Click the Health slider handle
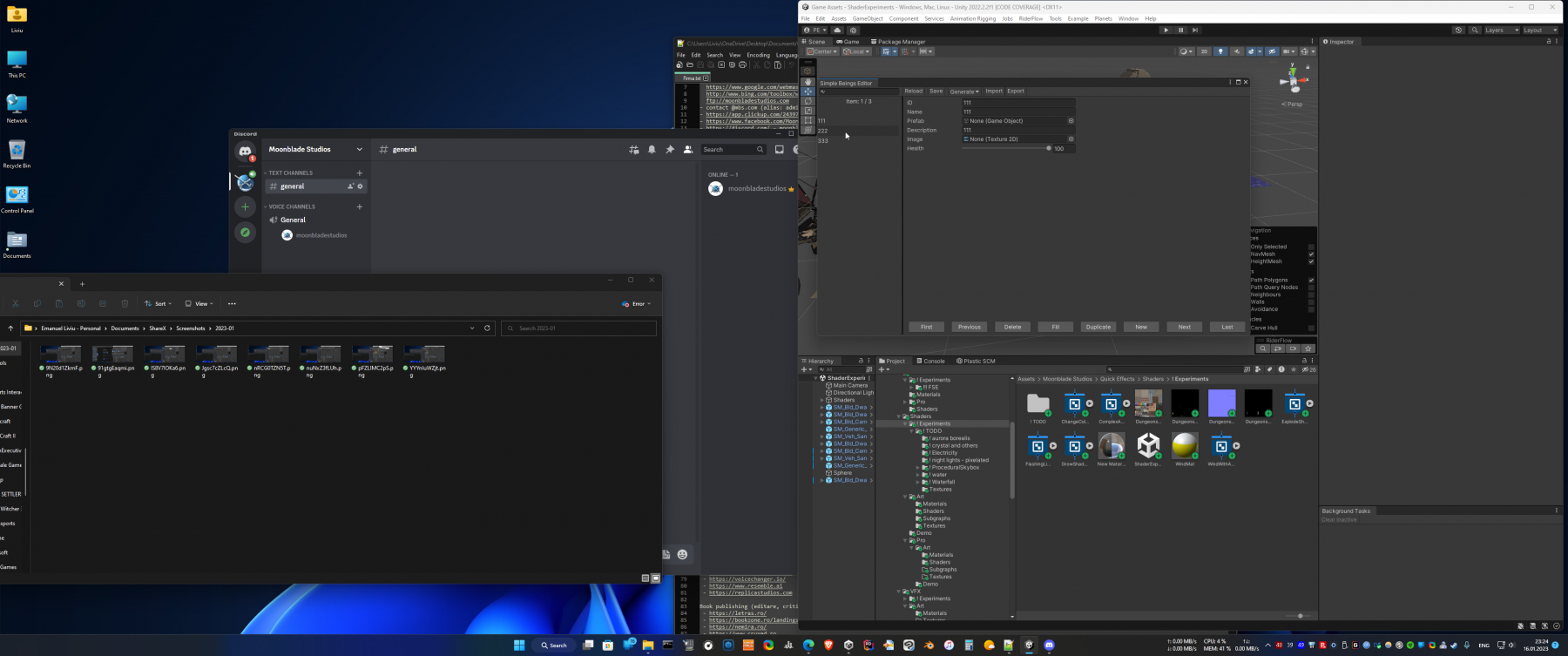1568x656 pixels. click(x=1049, y=148)
